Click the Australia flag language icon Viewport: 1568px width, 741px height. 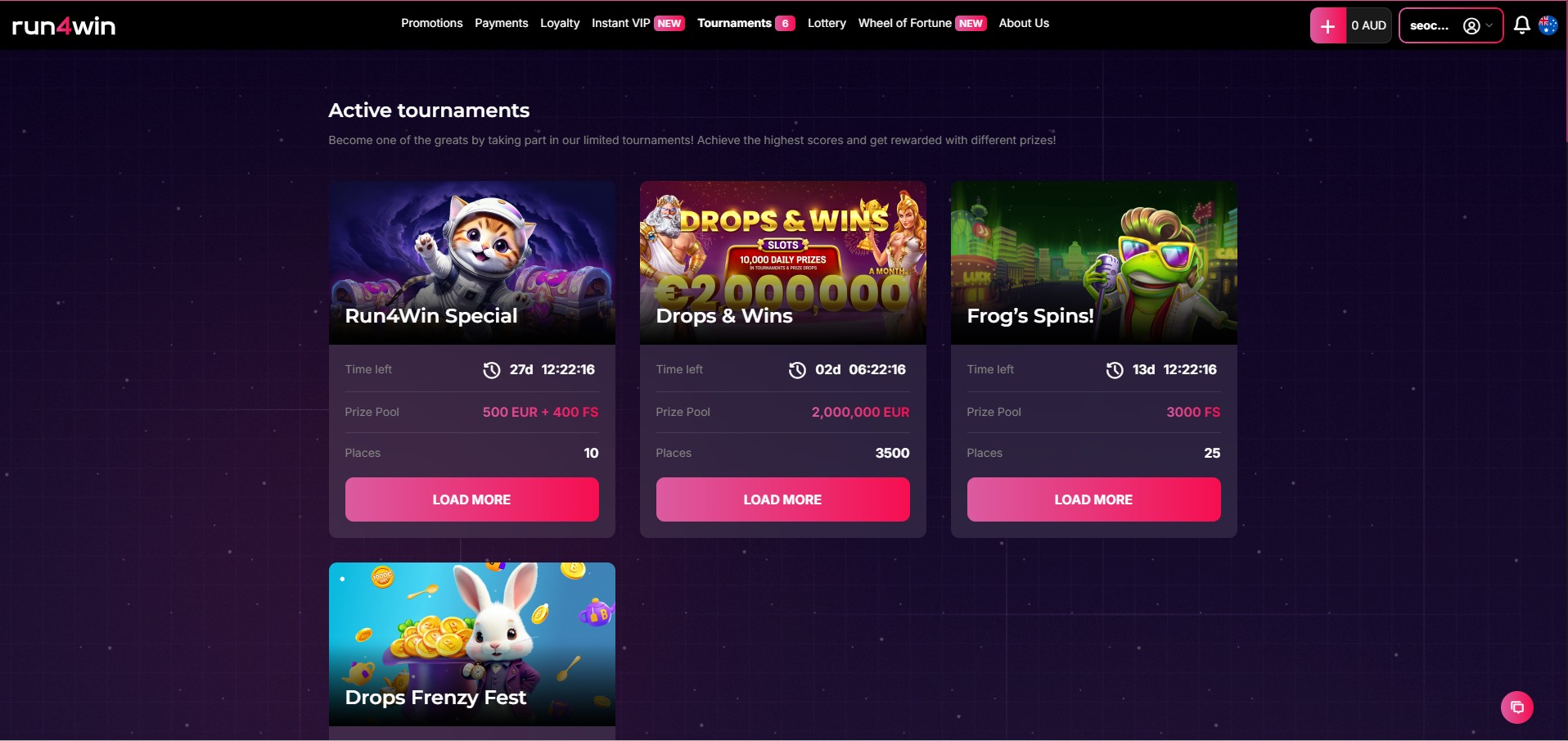click(x=1548, y=25)
